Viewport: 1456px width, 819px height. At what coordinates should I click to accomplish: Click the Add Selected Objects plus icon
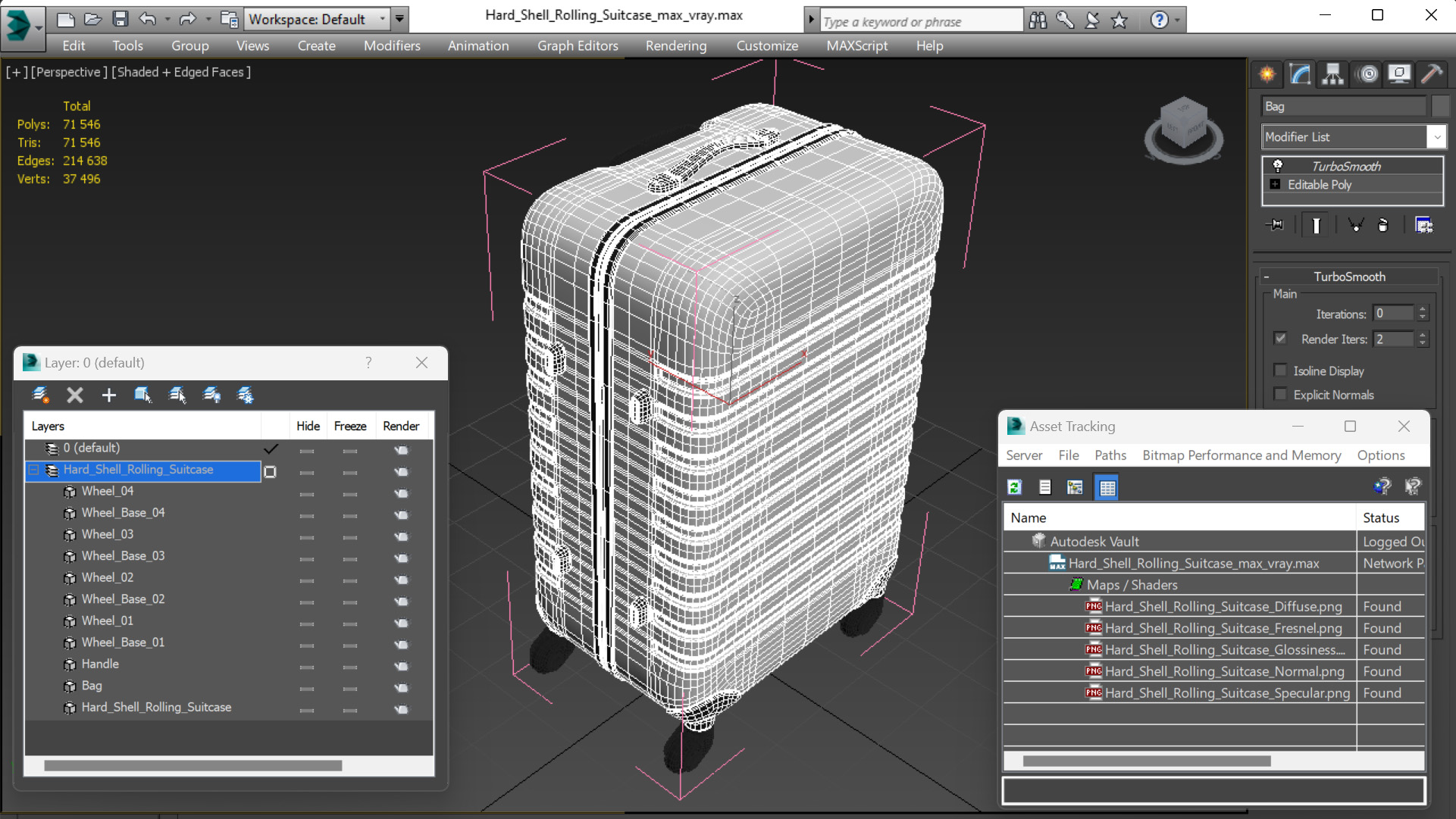coord(108,395)
